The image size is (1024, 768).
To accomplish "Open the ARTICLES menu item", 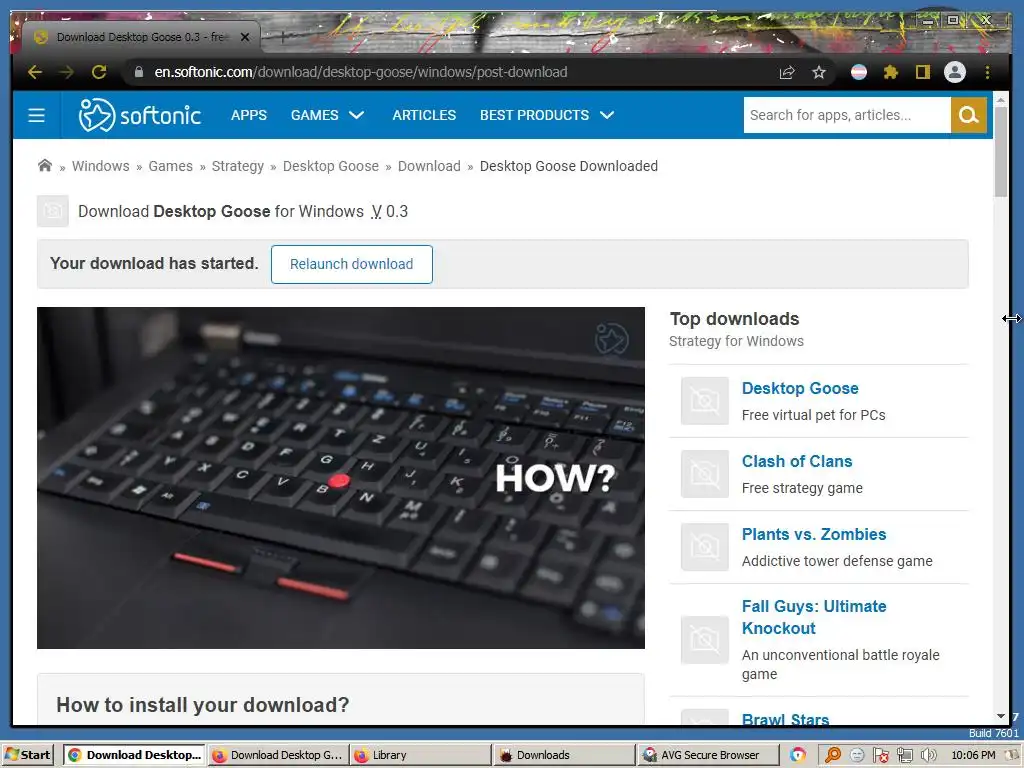I will pos(424,115).
